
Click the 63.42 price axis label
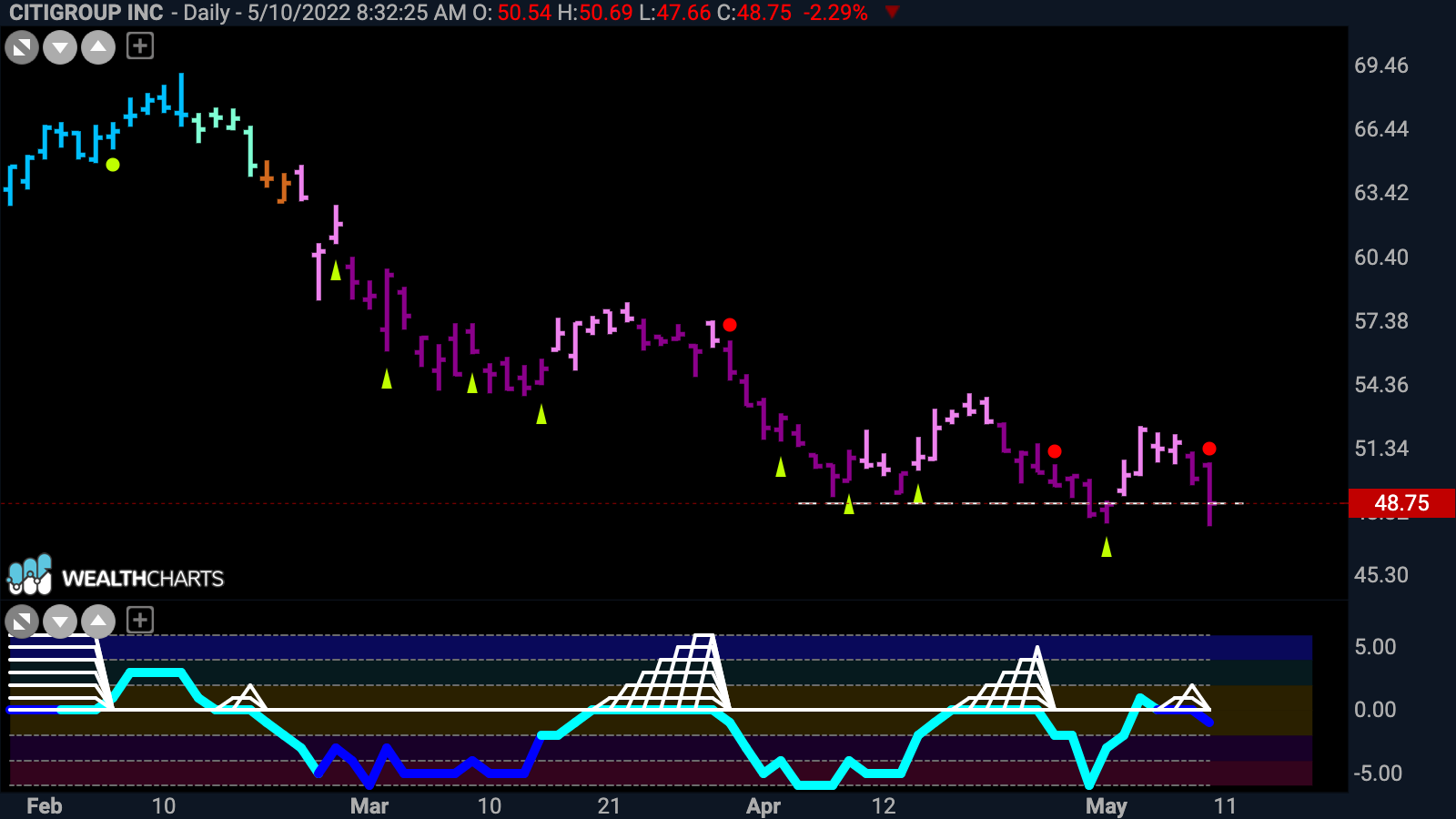1381,193
